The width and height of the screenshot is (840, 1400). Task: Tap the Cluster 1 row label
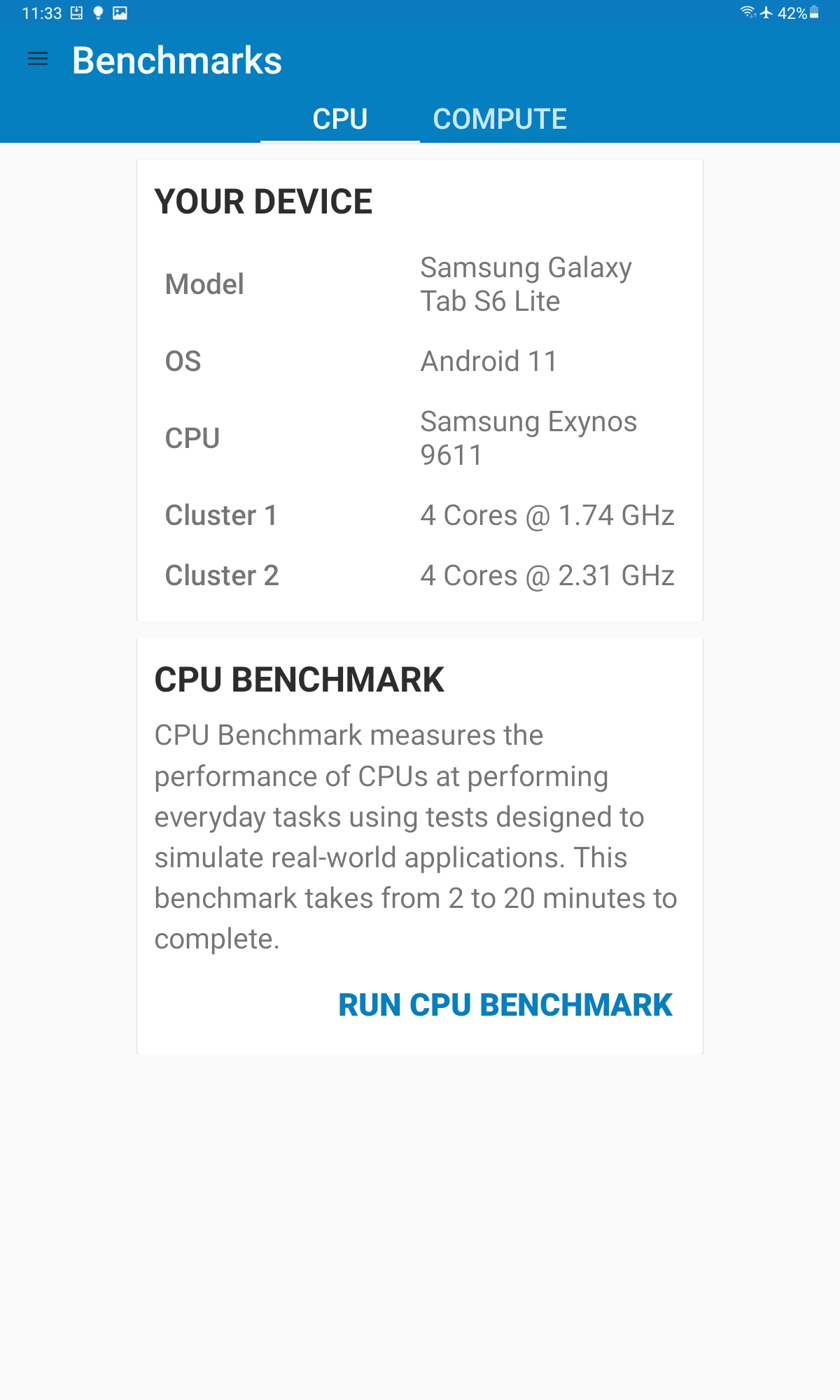[221, 515]
